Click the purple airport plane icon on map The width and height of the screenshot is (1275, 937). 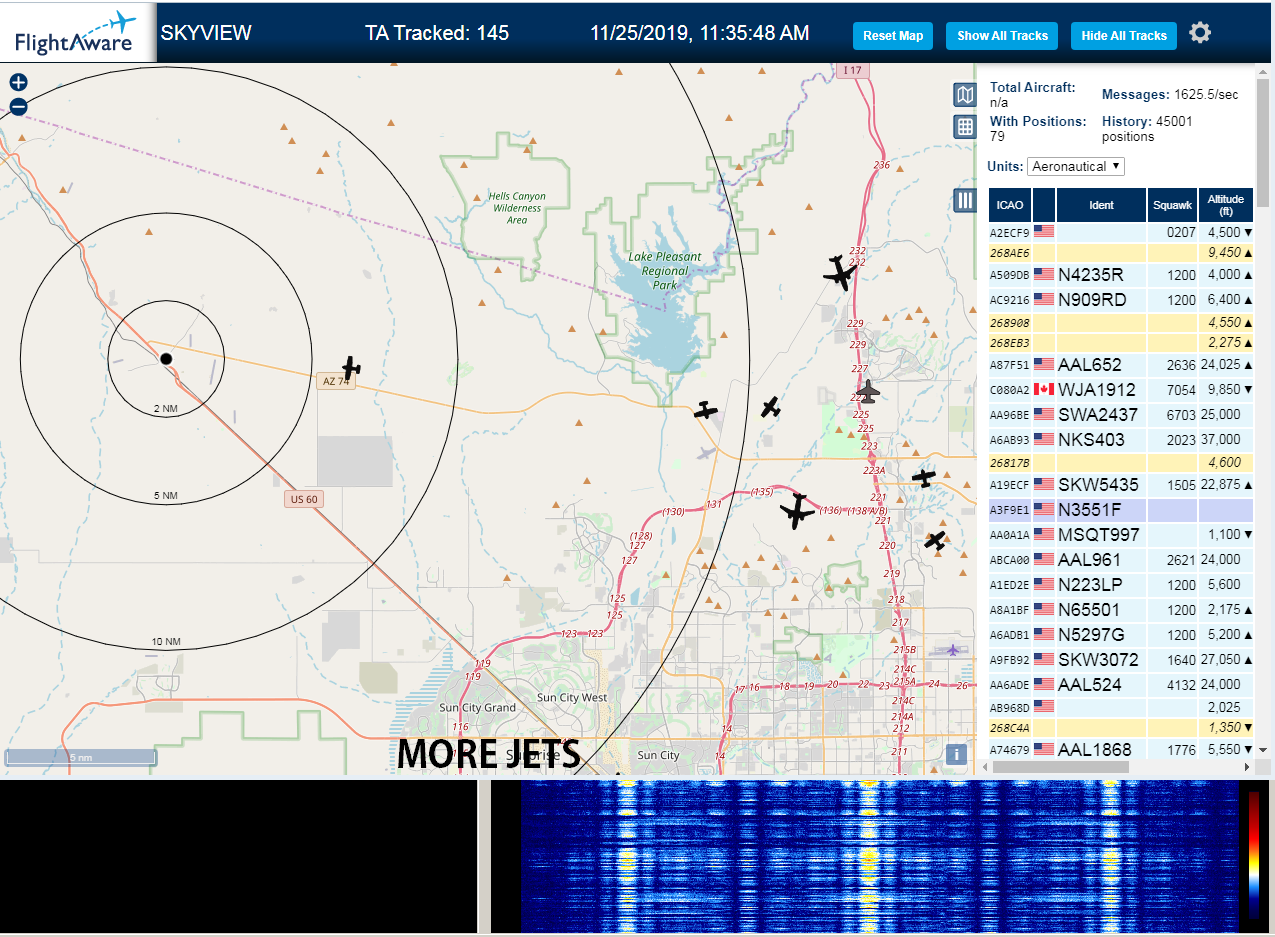[x=954, y=650]
